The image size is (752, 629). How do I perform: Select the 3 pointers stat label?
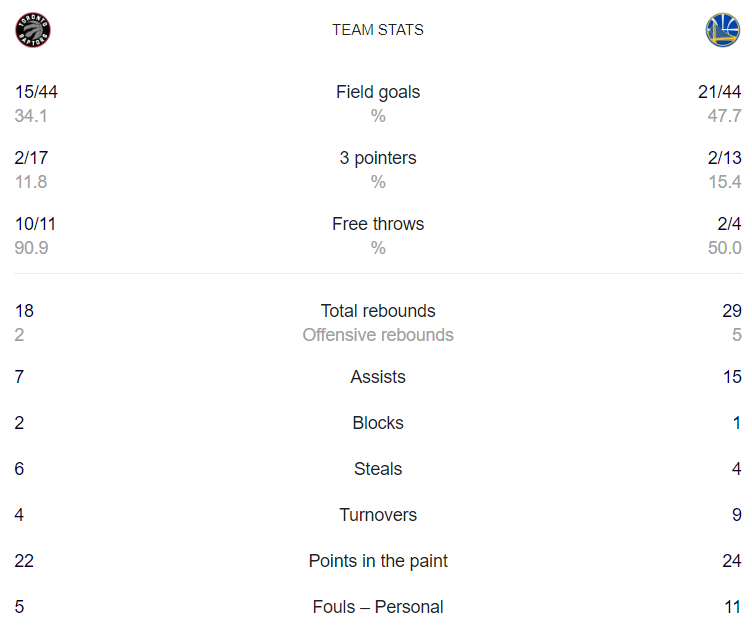click(x=378, y=158)
